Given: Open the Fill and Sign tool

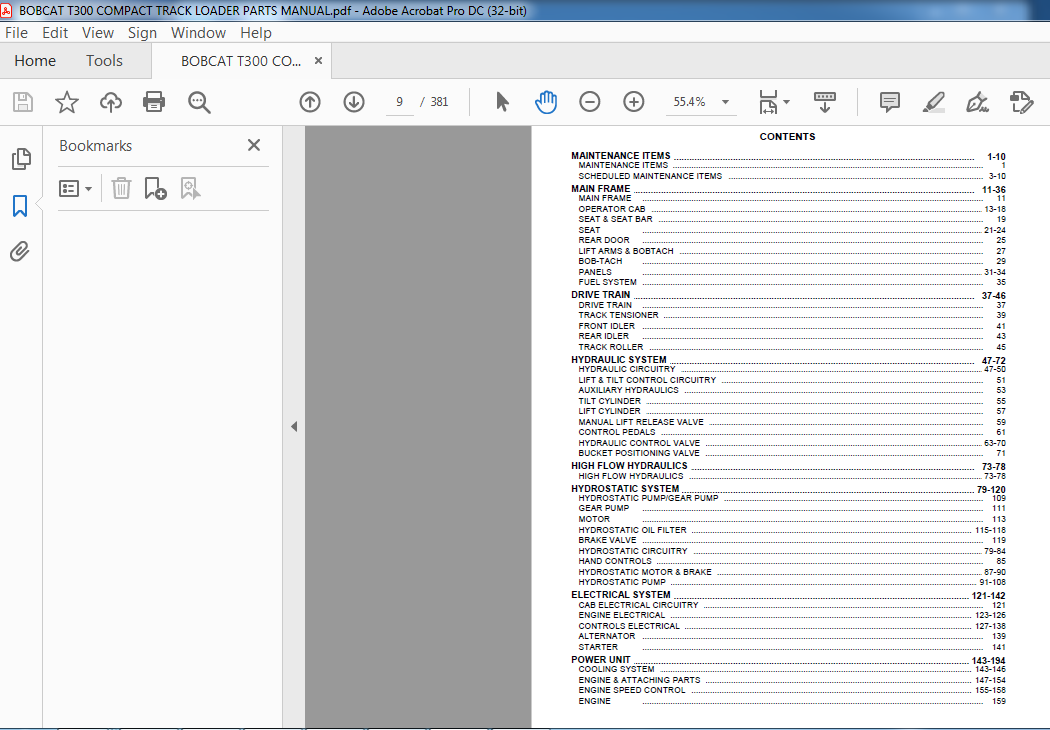Looking at the screenshot, I should pos(978,102).
